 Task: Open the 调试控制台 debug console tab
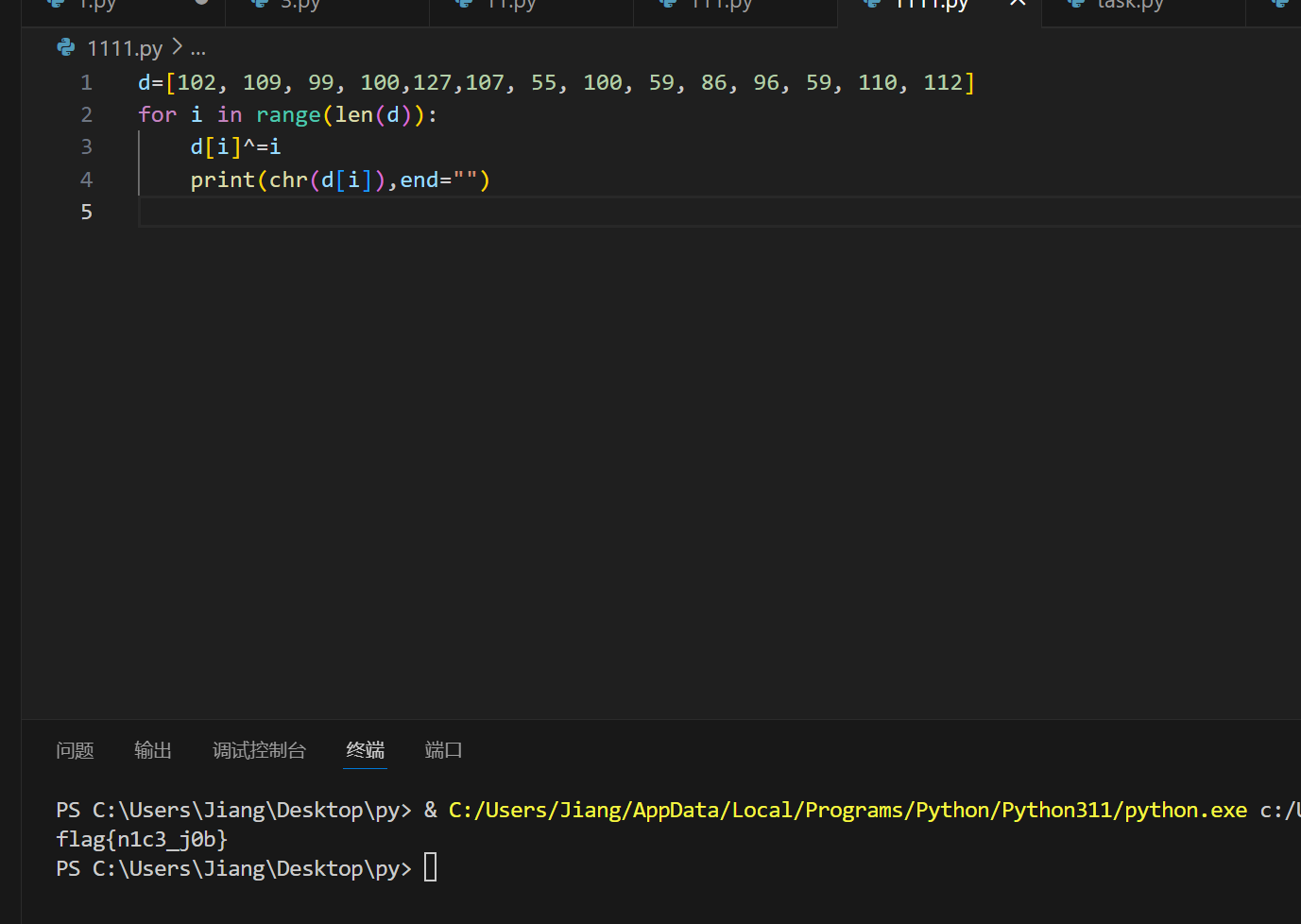[260, 750]
